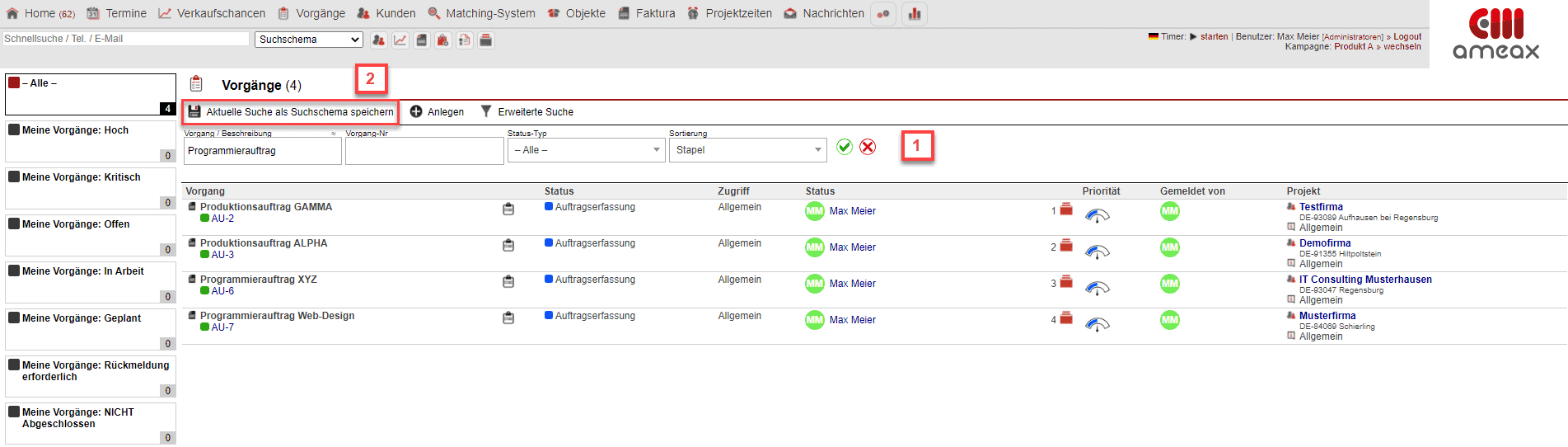
Task: Click the Kampagne wechseln link
Action: point(1402,46)
